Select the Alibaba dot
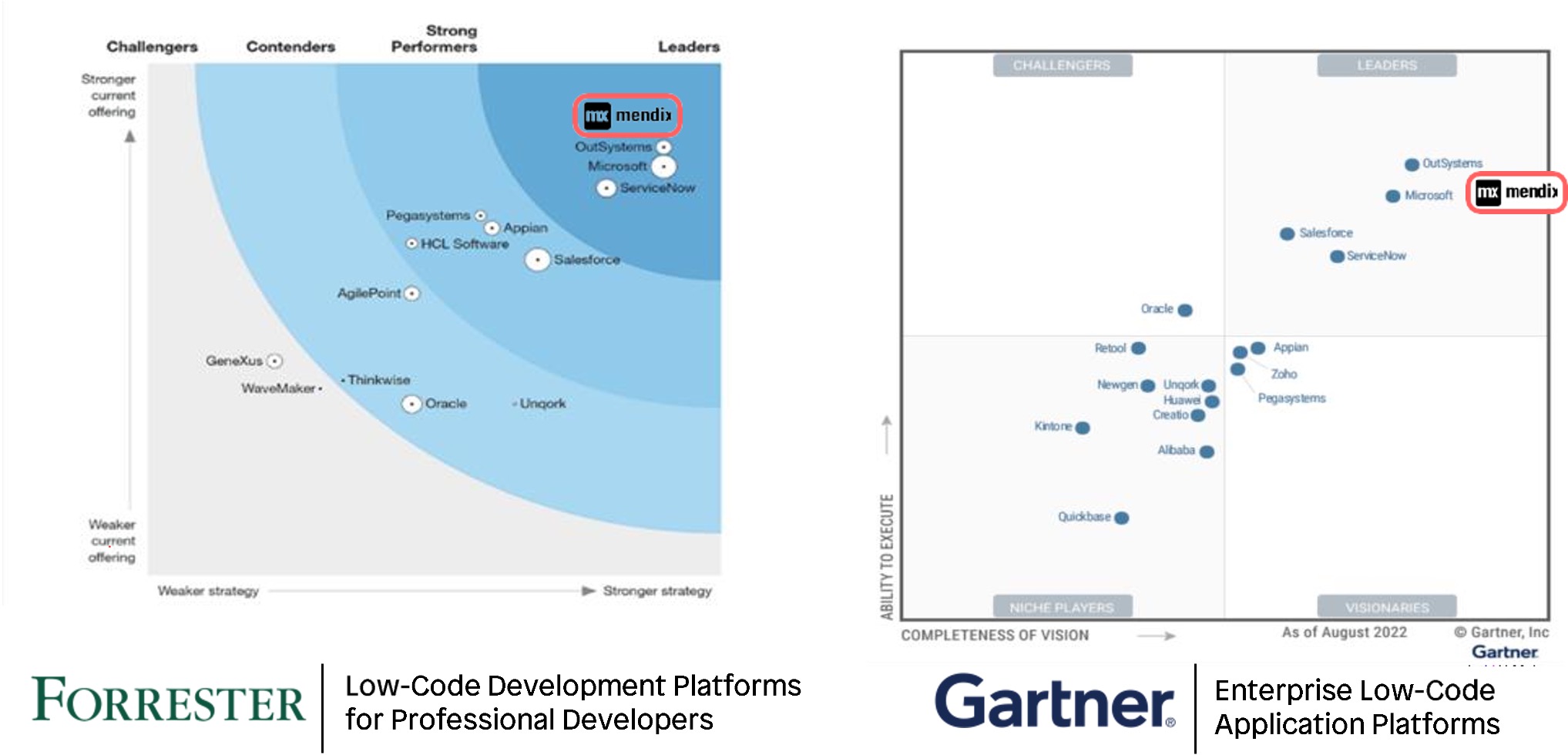Viewport: 1568px width, 755px height. [1207, 452]
